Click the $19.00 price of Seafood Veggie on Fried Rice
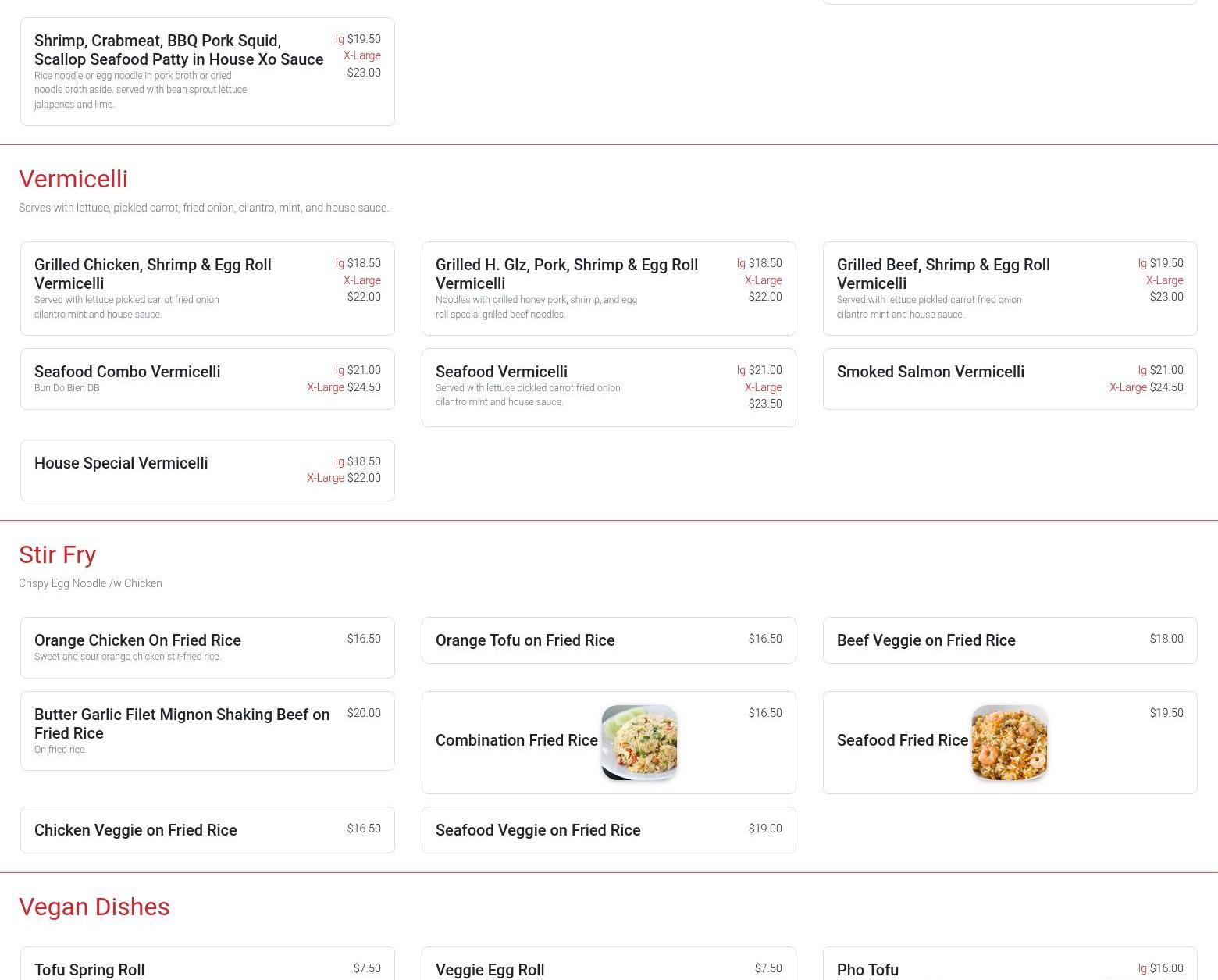This screenshot has width=1218, height=980. click(765, 829)
